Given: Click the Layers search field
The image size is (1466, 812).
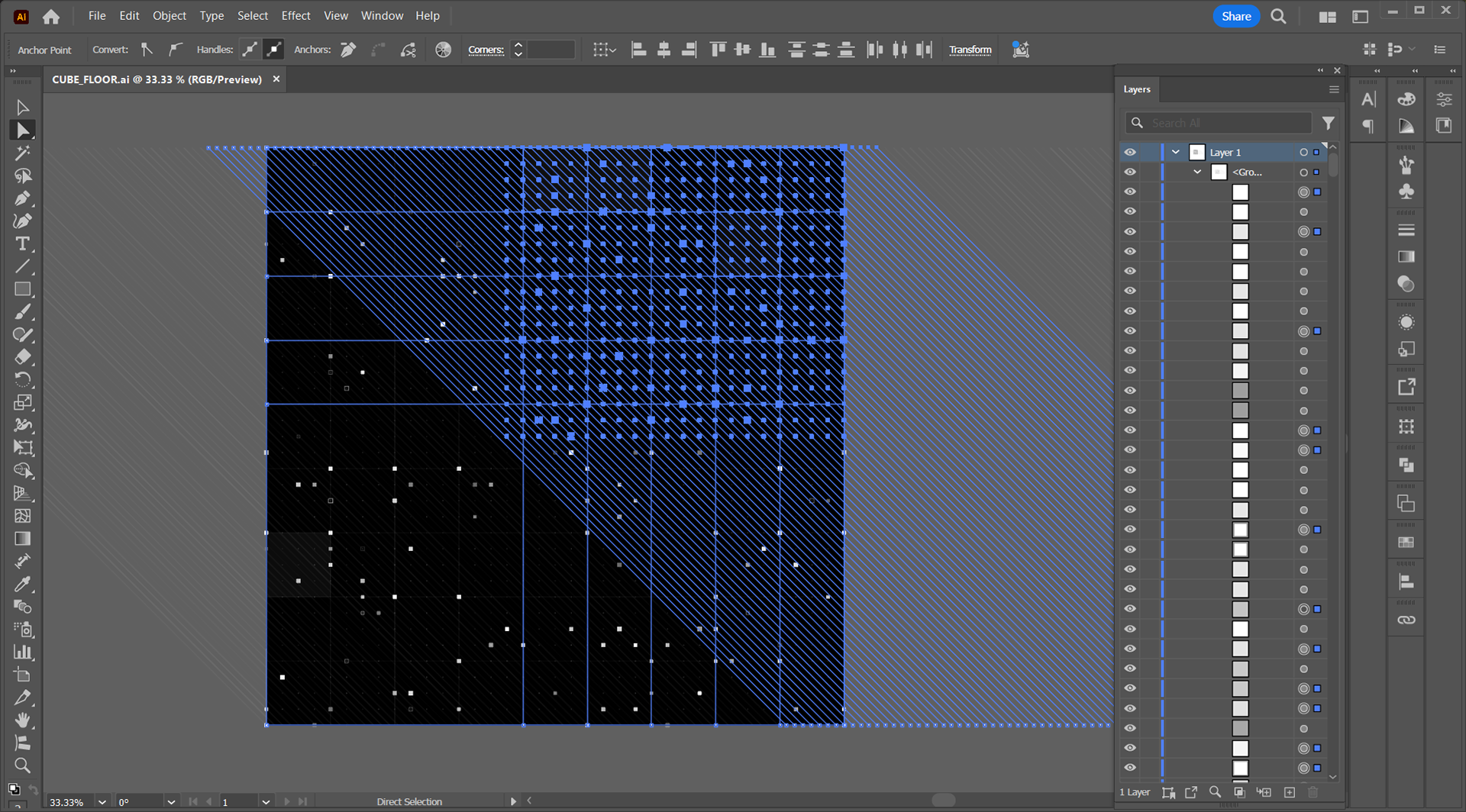Looking at the screenshot, I should (1219, 123).
